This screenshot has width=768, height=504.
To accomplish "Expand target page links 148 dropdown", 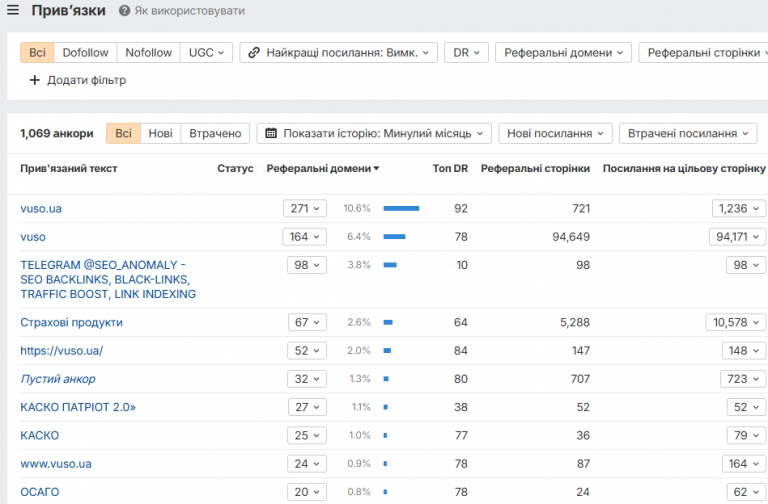I will point(744,351).
